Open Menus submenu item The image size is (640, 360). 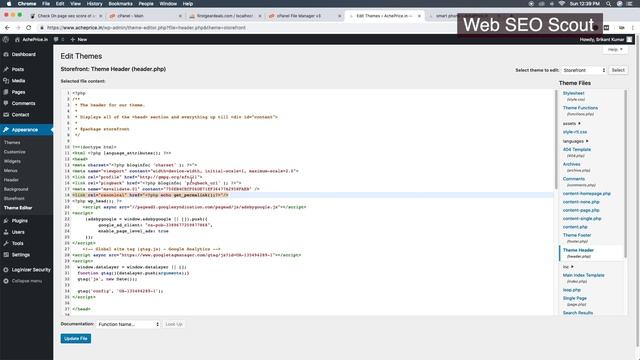click(11, 171)
